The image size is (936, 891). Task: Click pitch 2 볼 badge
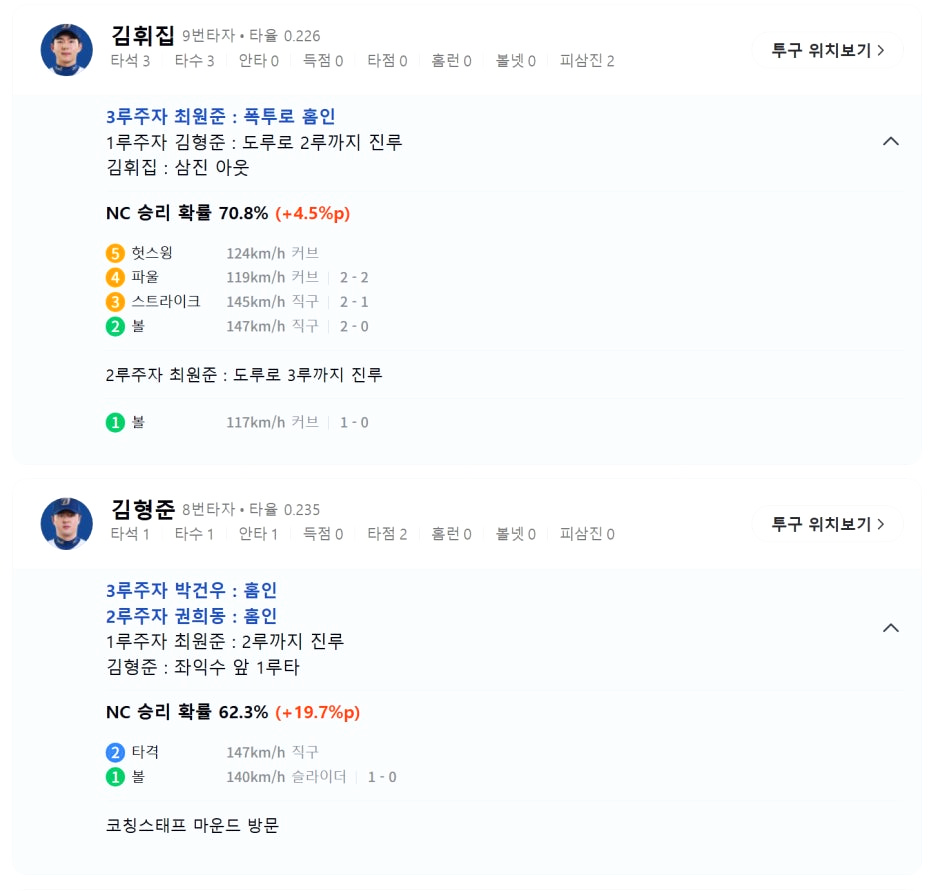pyautogui.click(x=115, y=325)
